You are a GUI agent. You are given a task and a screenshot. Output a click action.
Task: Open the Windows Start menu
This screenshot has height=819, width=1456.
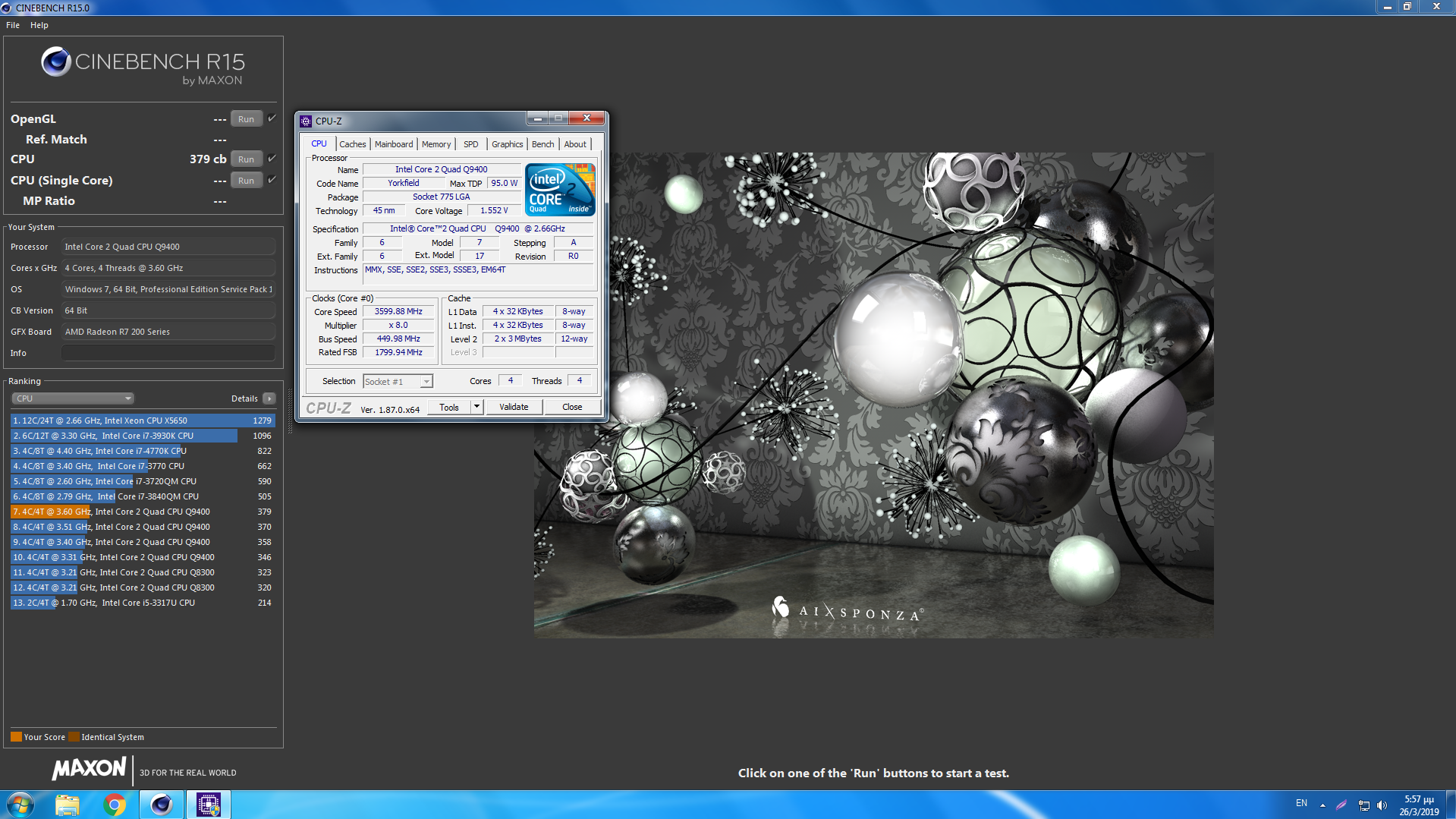click(20, 805)
